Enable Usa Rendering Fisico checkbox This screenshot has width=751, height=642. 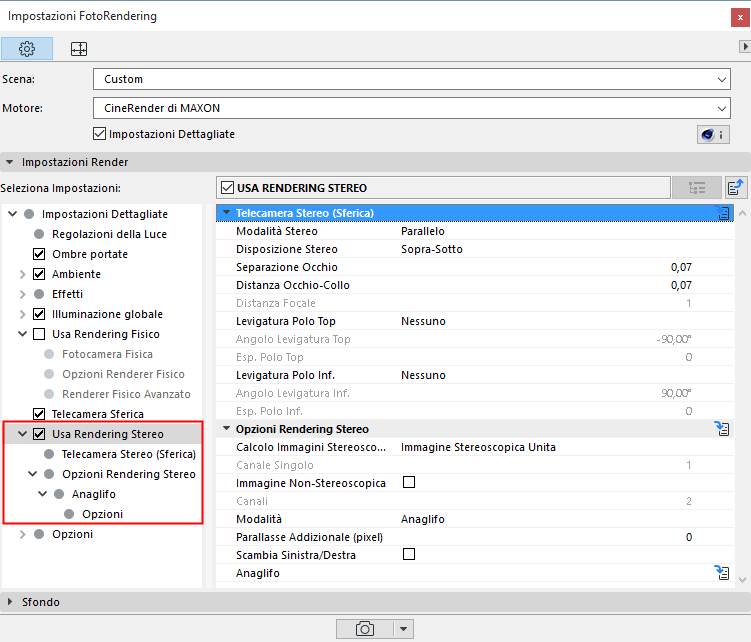click(39, 334)
